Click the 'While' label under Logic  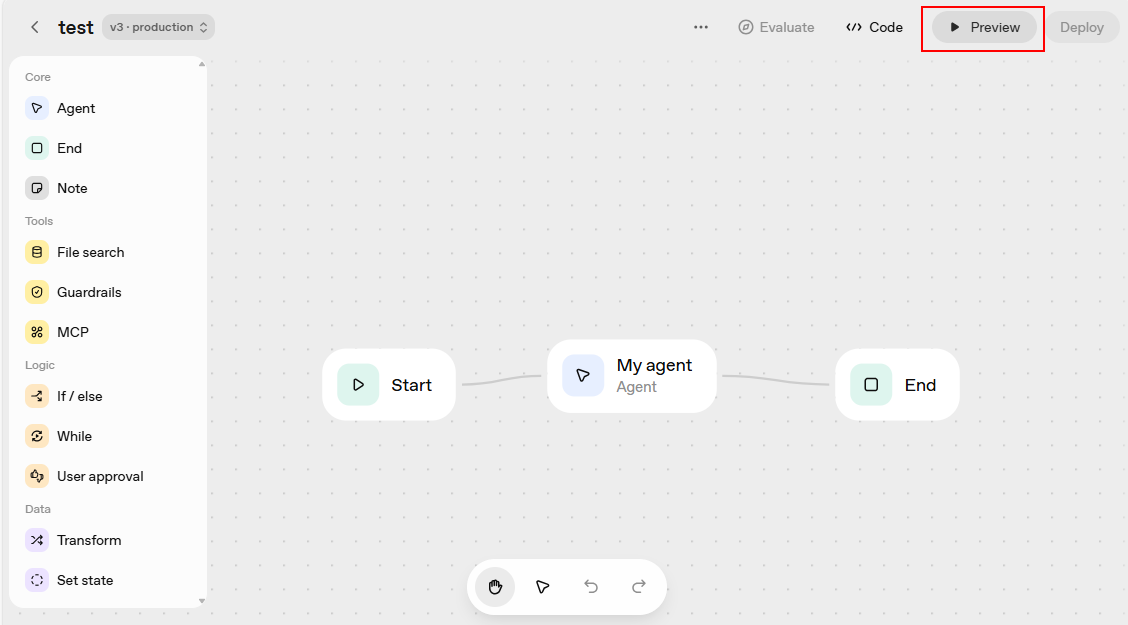click(74, 437)
